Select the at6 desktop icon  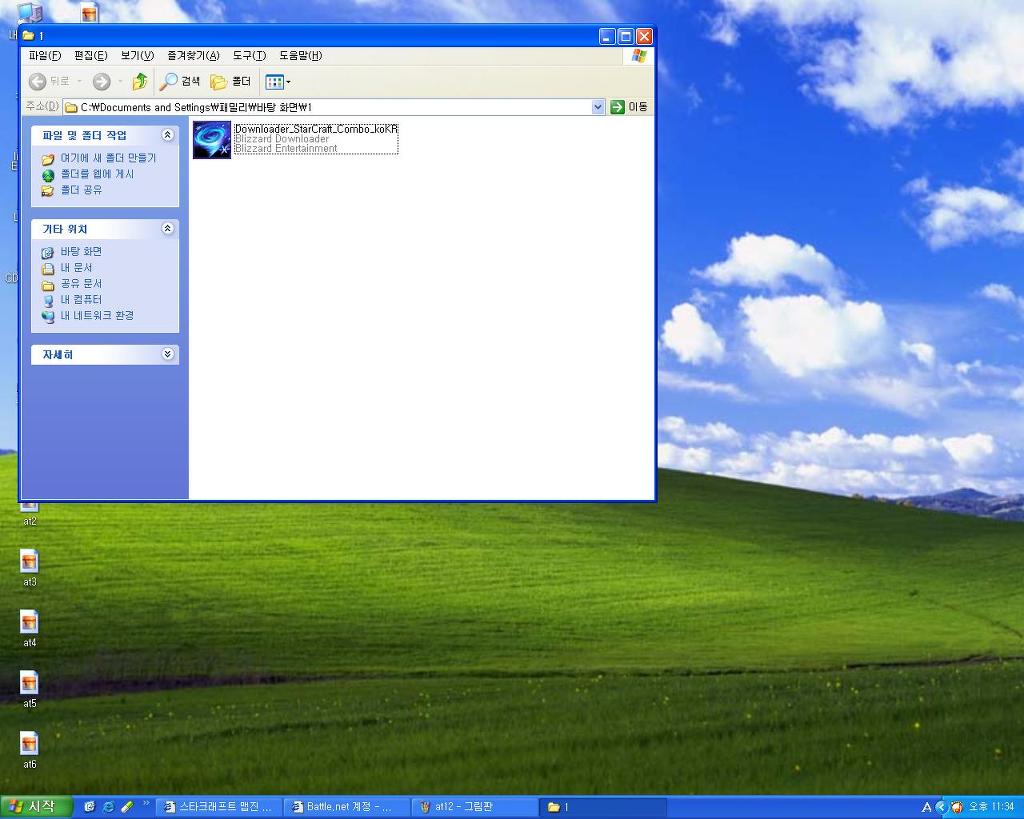(29, 750)
